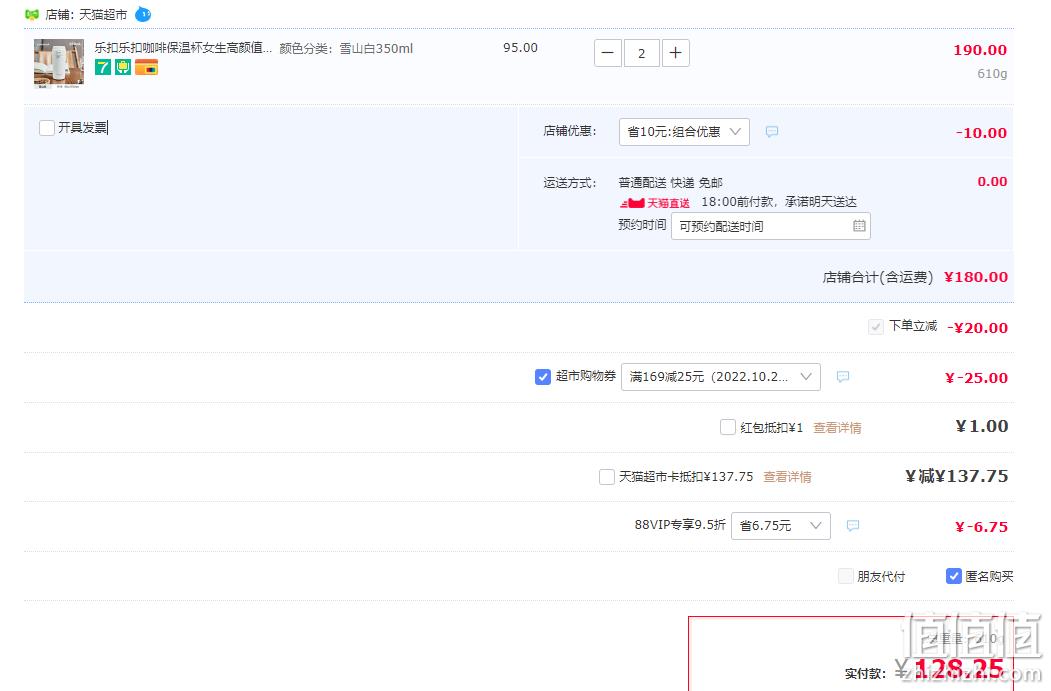Click the -10.00 store discount amount
Screen dimensions: 1051x691
pyautogui.click(x=981, y=133)
